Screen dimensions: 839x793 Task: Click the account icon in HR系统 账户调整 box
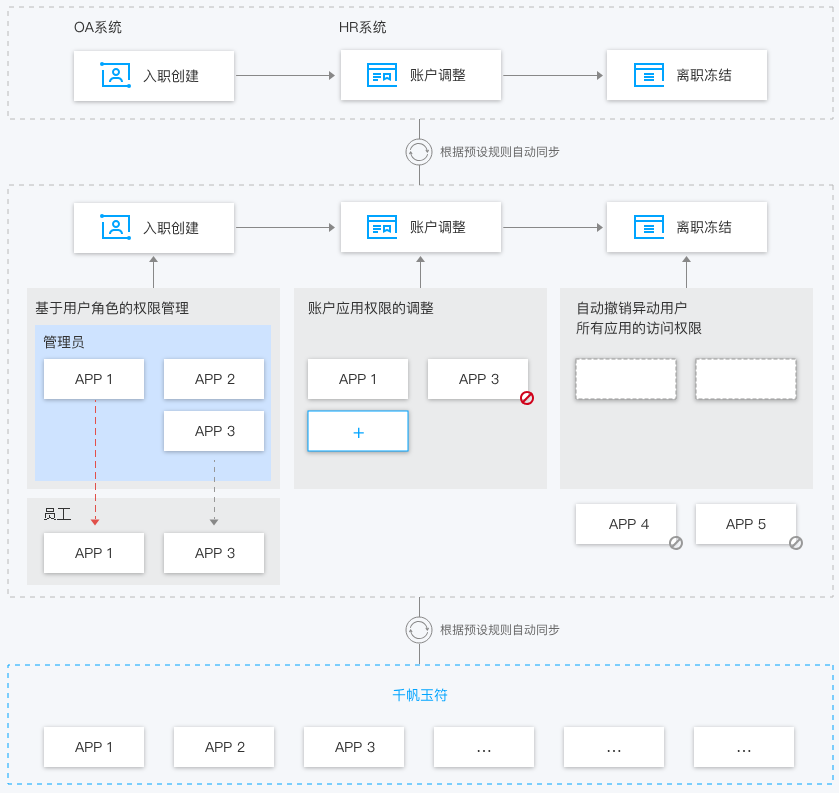382,75
